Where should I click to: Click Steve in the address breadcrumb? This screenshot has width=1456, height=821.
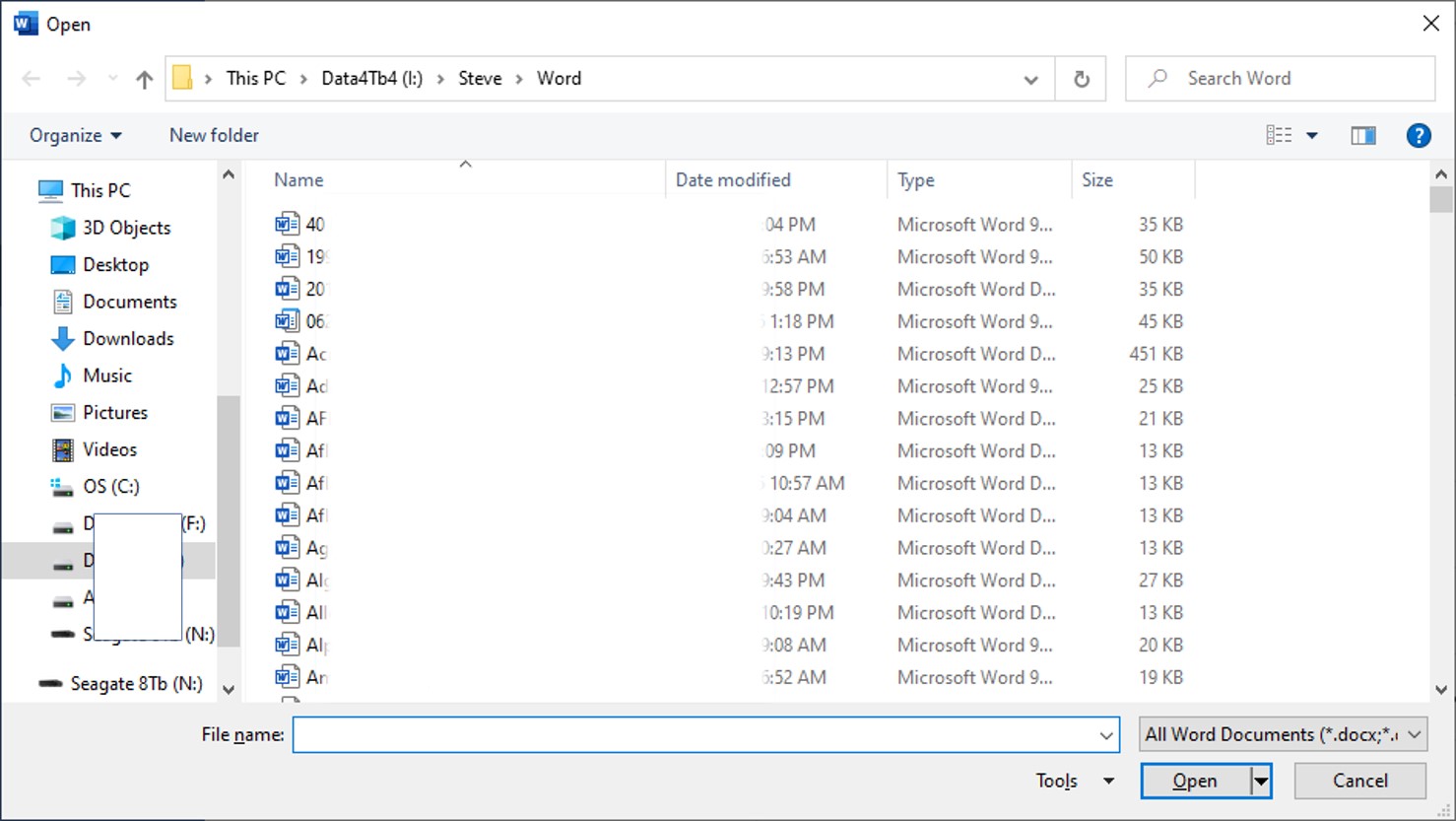(480, 79)
